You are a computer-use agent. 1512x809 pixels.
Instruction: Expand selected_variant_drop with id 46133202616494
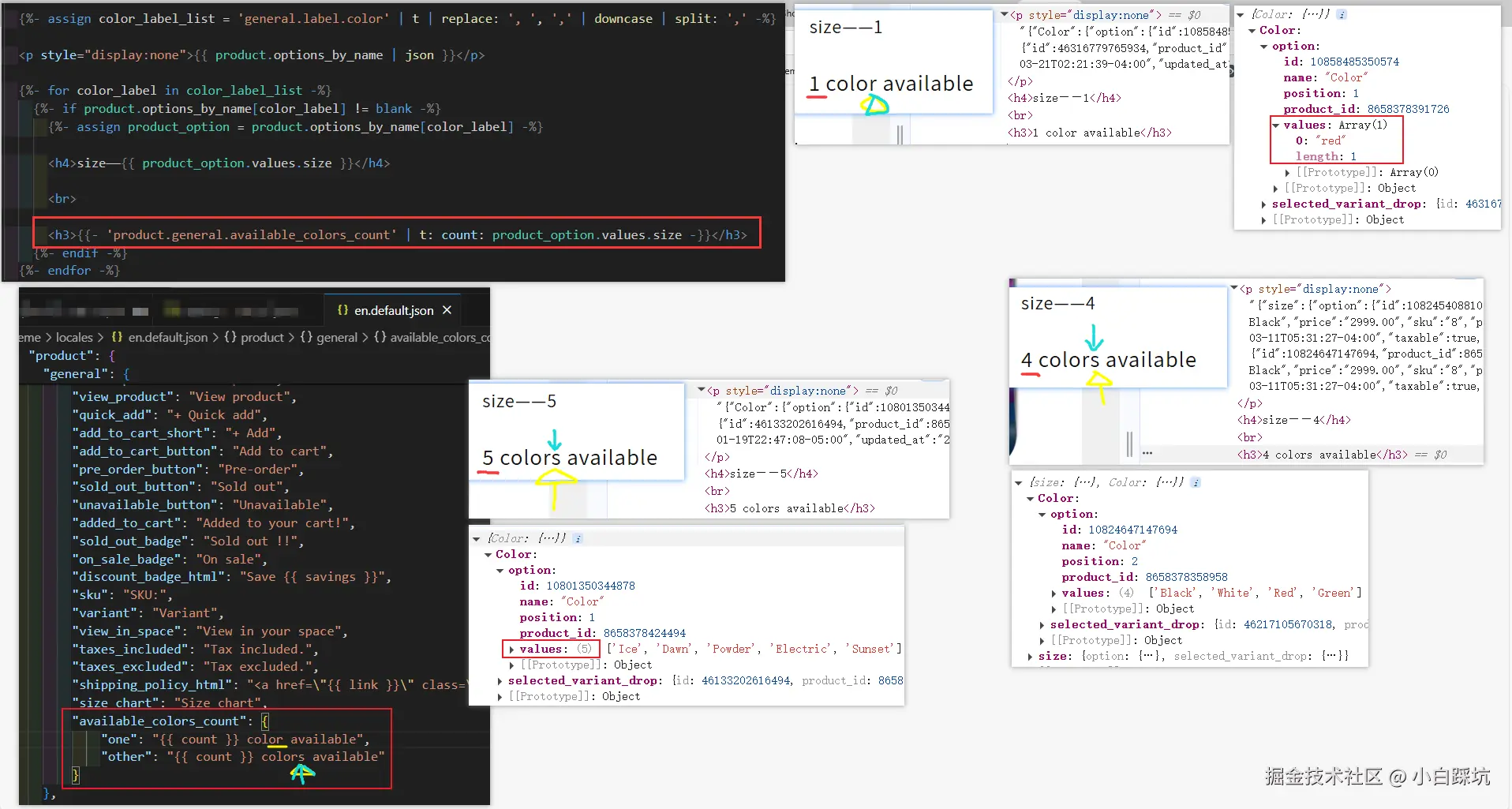tap(500, 680)
